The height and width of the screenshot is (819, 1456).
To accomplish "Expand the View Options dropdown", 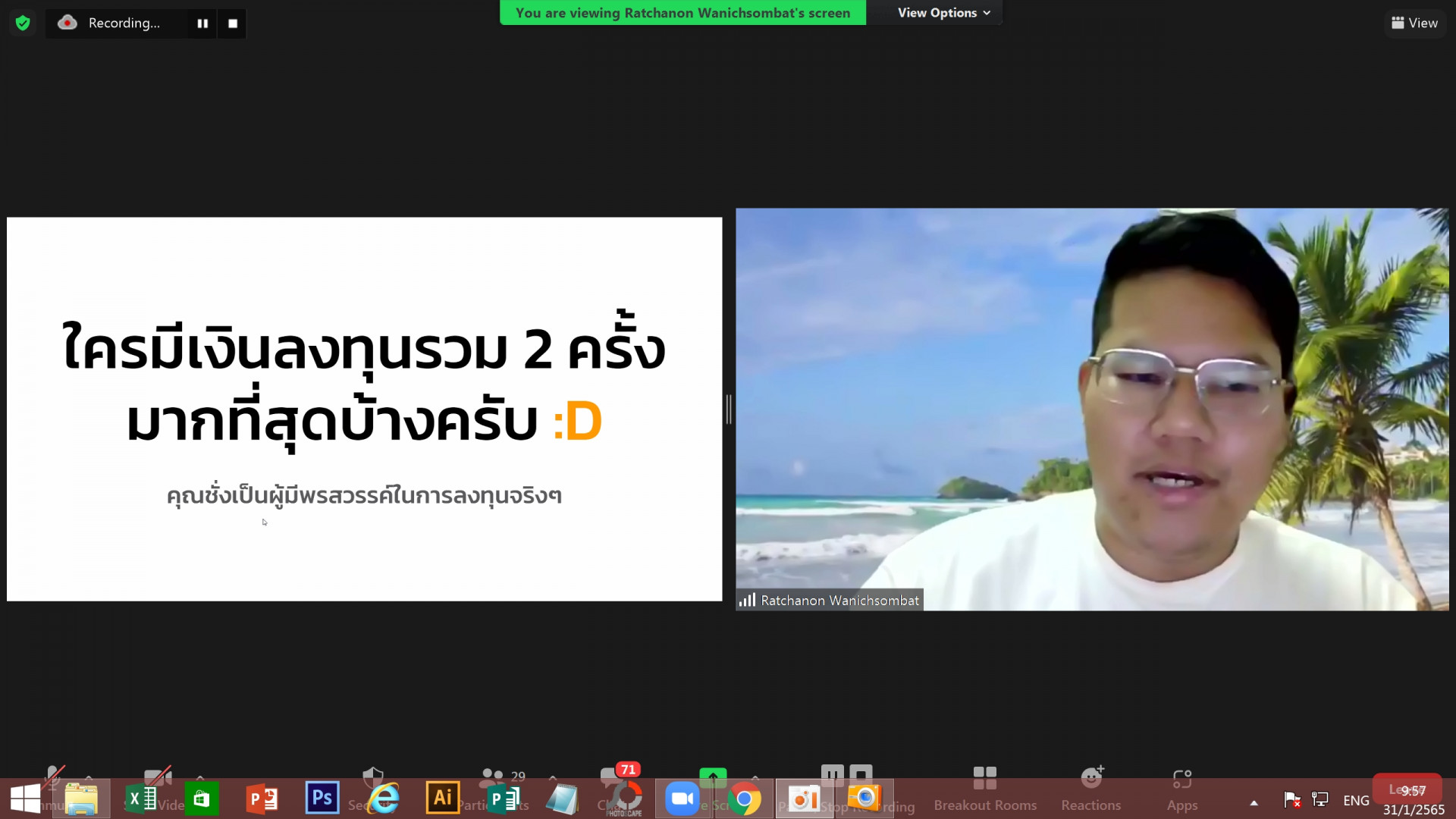I will [943, 13].
